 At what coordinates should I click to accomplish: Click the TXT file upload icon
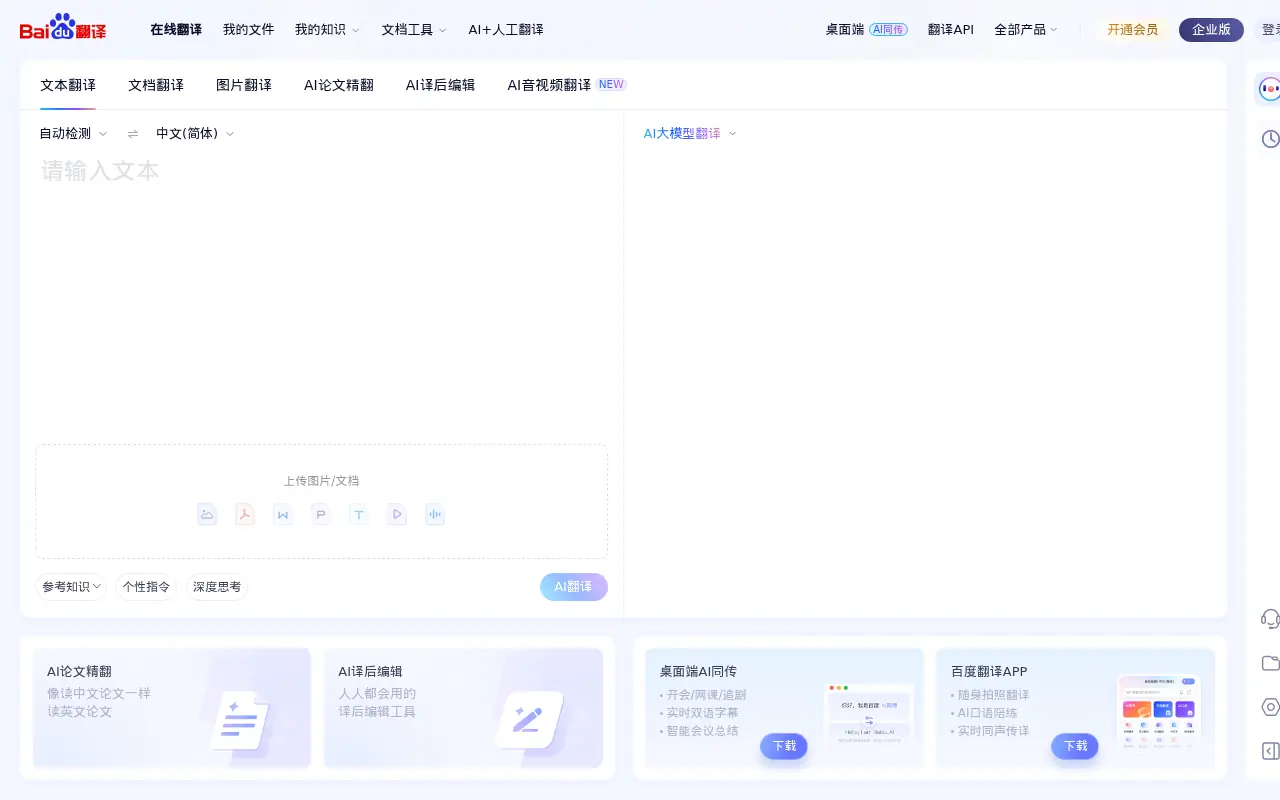click(x=358, y=514)
